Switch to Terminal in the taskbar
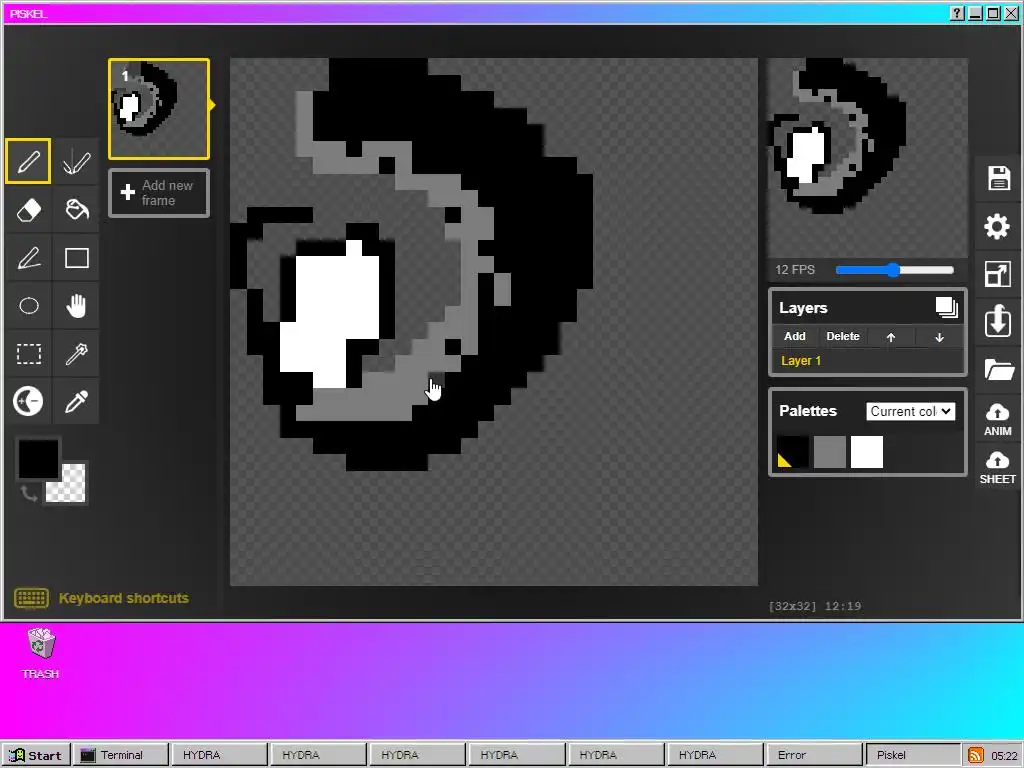This screenshot has height=768, width=1024. 121,755
